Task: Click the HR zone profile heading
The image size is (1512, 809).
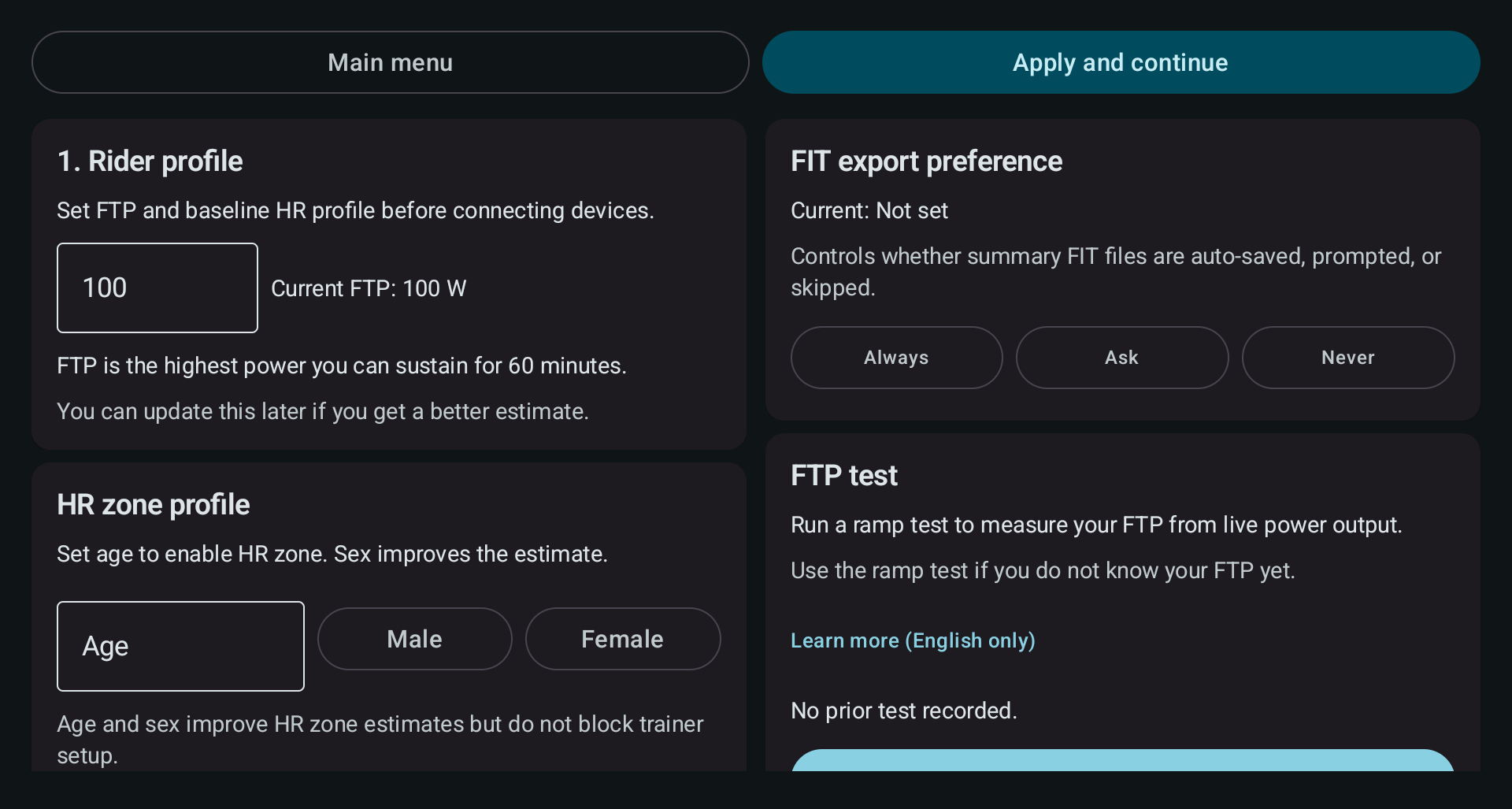Action: tap(154, 505)
